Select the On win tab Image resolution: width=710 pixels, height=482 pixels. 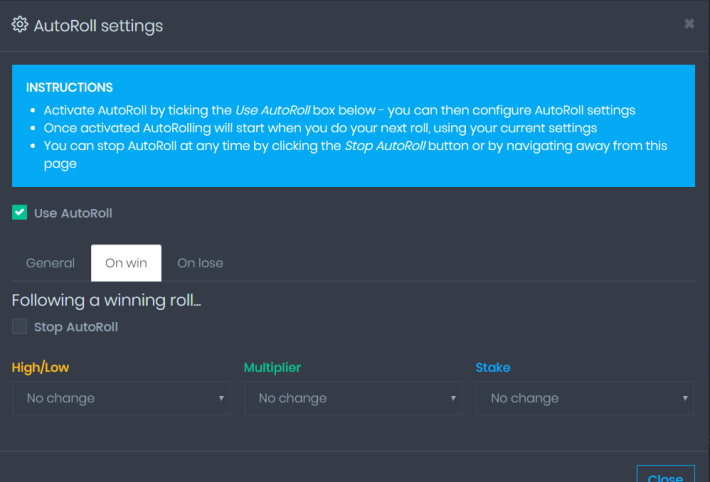pyautogui.click(x=126, y=263)
